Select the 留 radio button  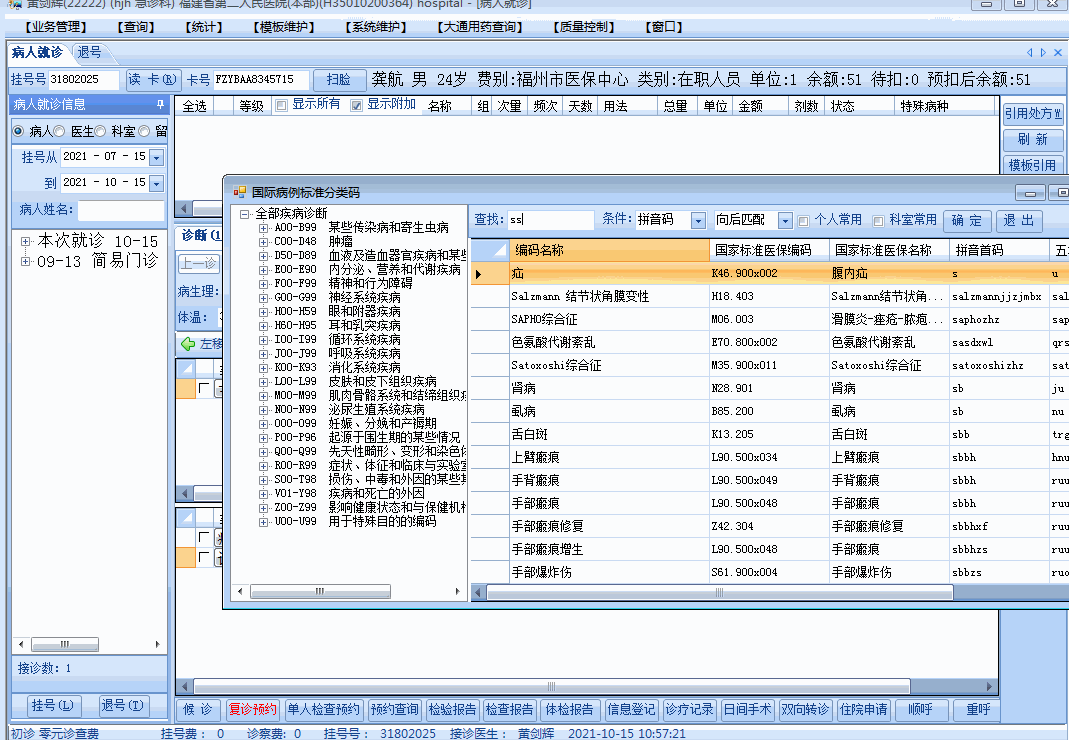point(144,131)
